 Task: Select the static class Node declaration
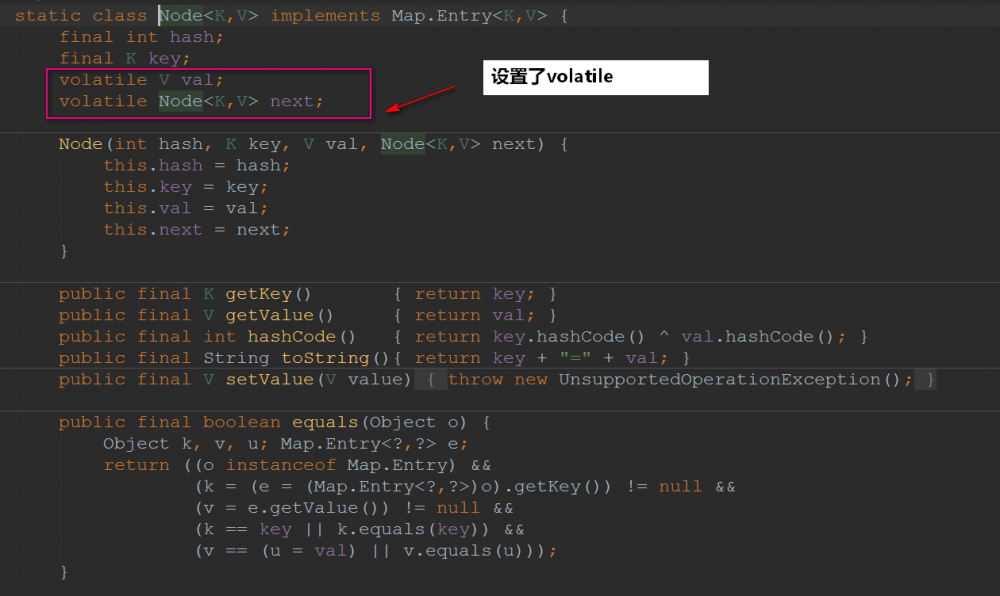click(x=120, y=15)
